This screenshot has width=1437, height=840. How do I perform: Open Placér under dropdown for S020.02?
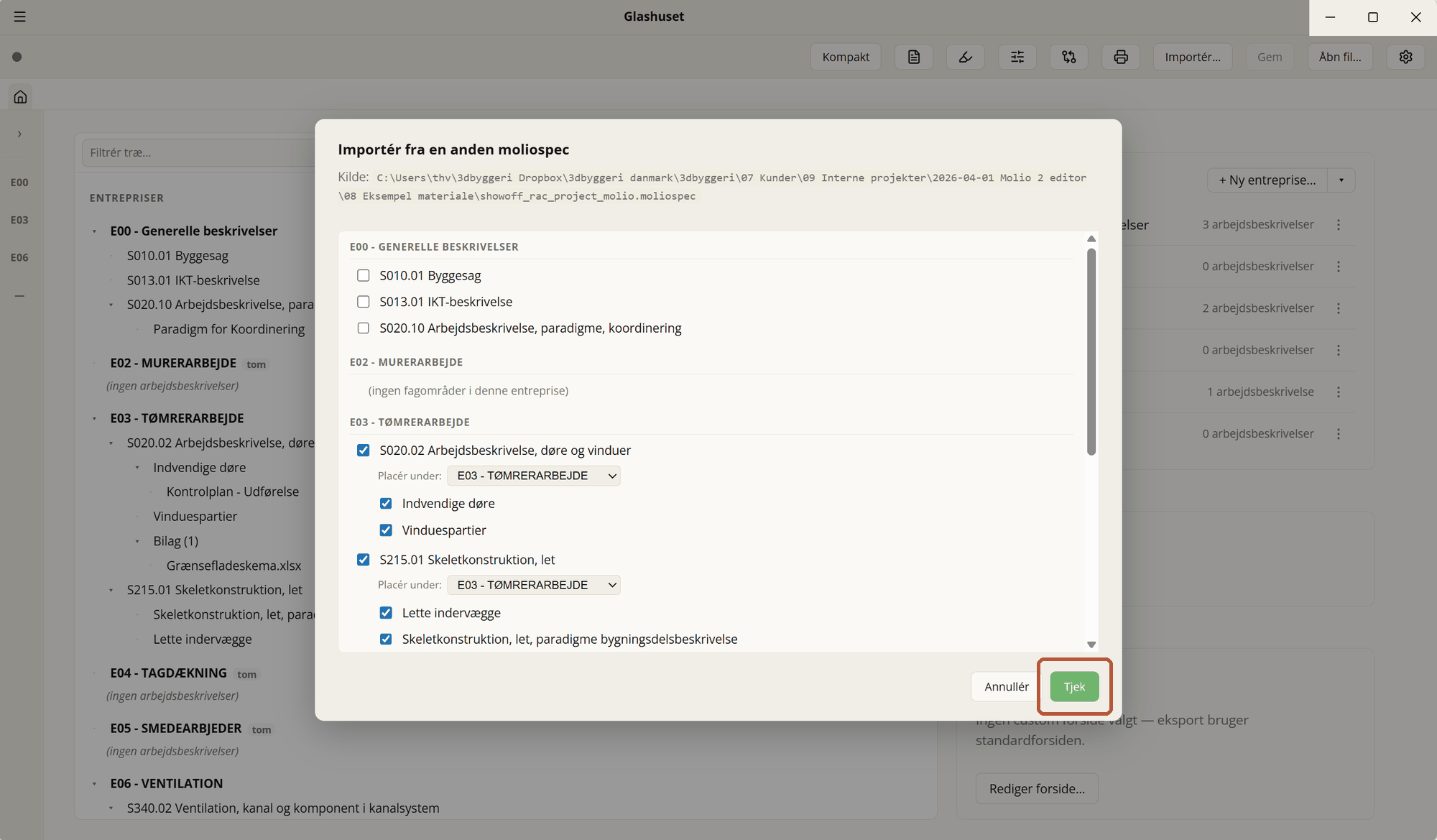tap(534, 476)
